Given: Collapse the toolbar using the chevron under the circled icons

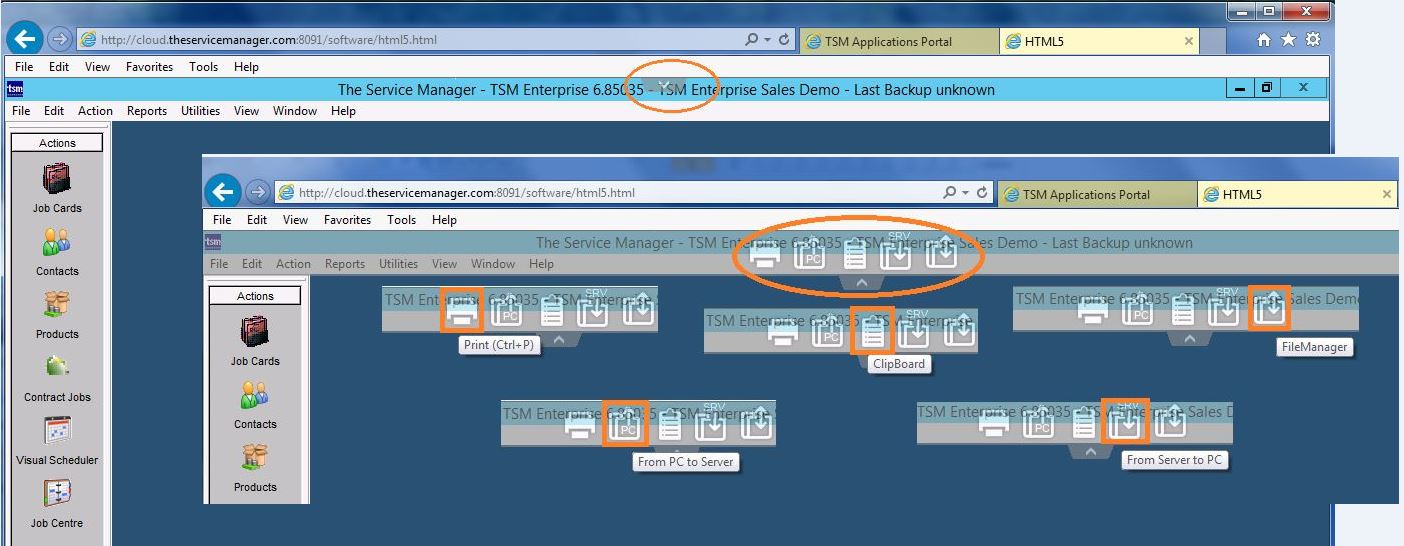Looking at the screenshot, I should coord(859,284).
